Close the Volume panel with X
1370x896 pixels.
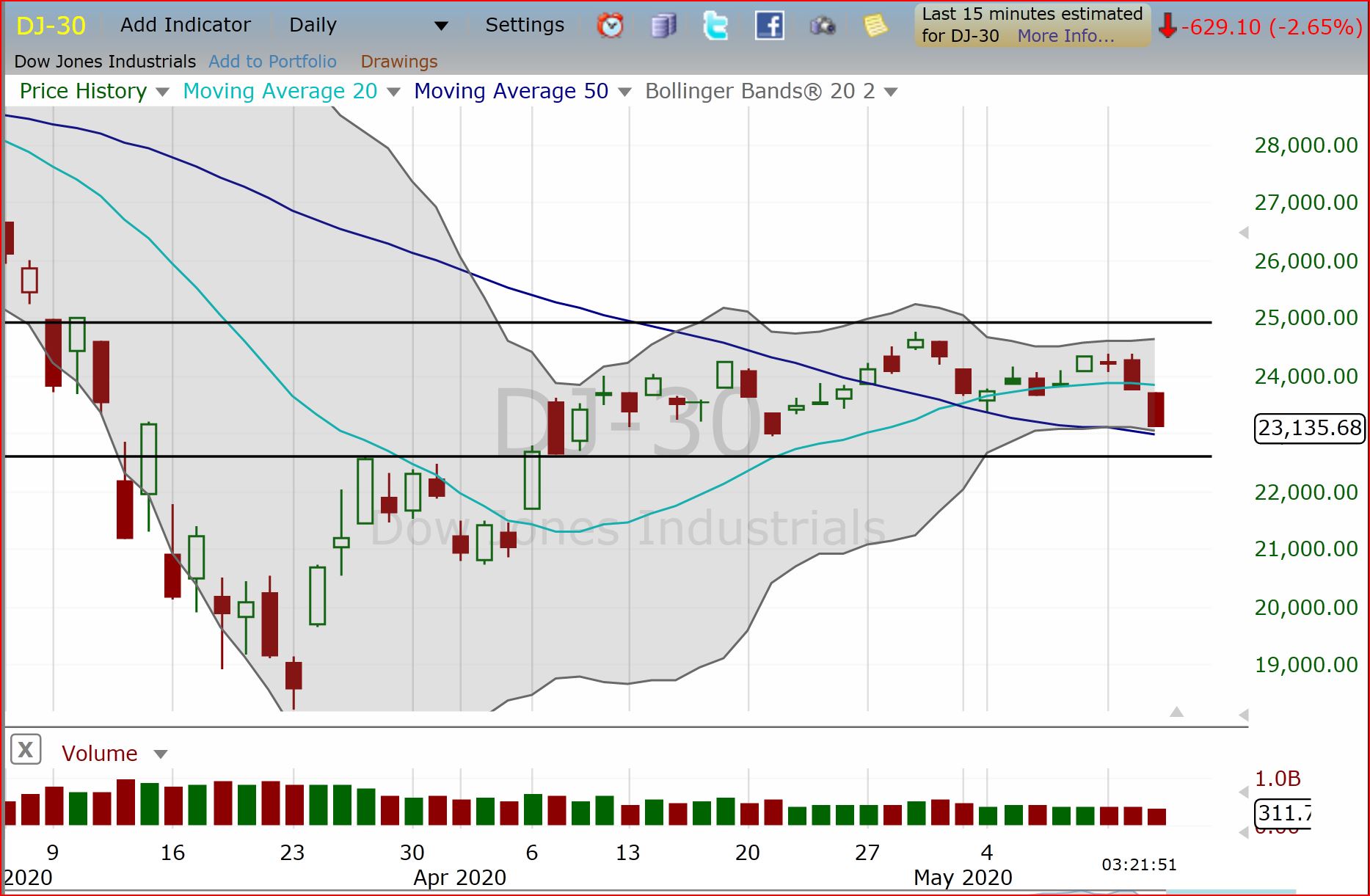[x=26, y=749]
